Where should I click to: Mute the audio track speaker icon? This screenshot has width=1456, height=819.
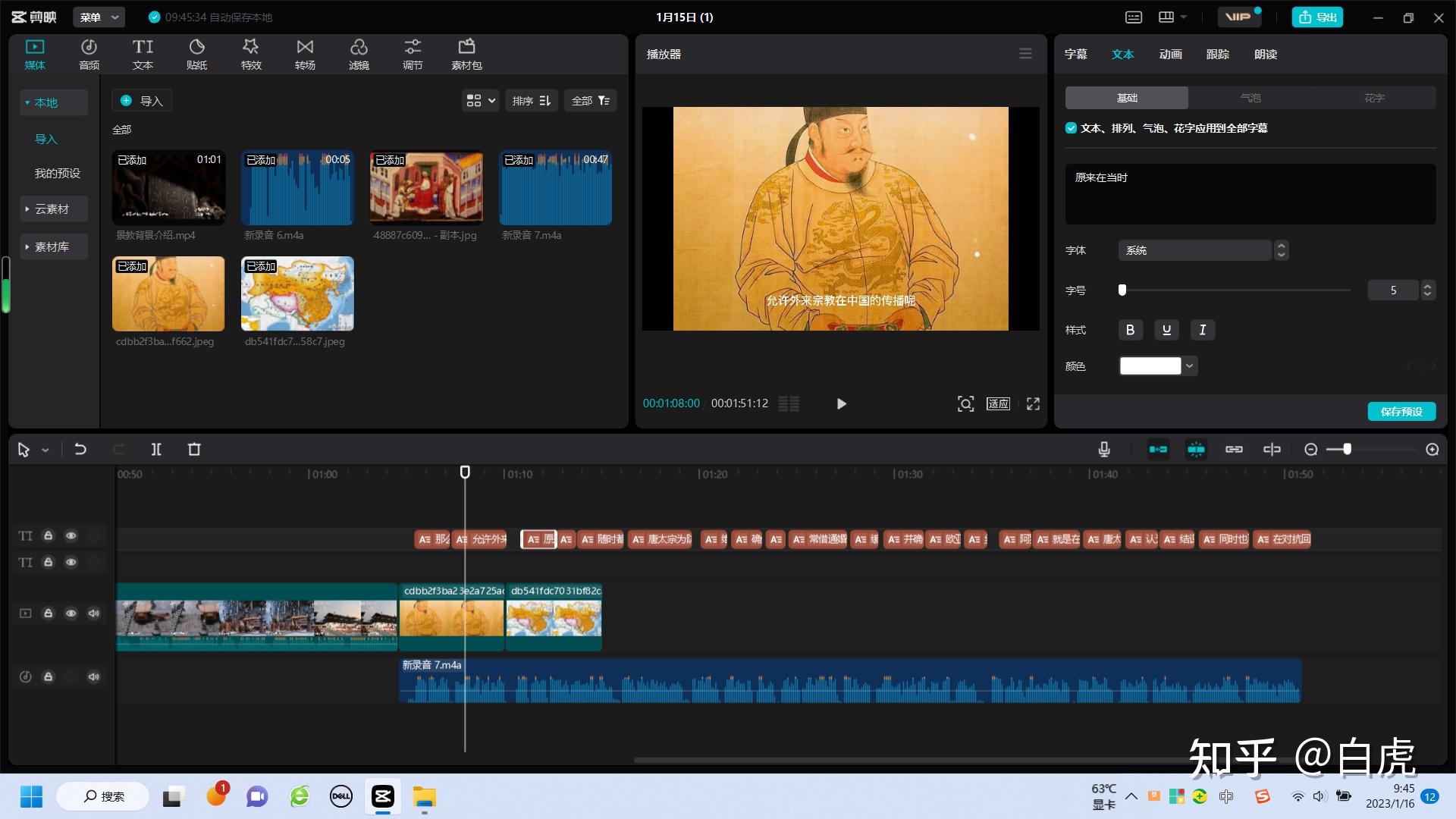[93, 676]
